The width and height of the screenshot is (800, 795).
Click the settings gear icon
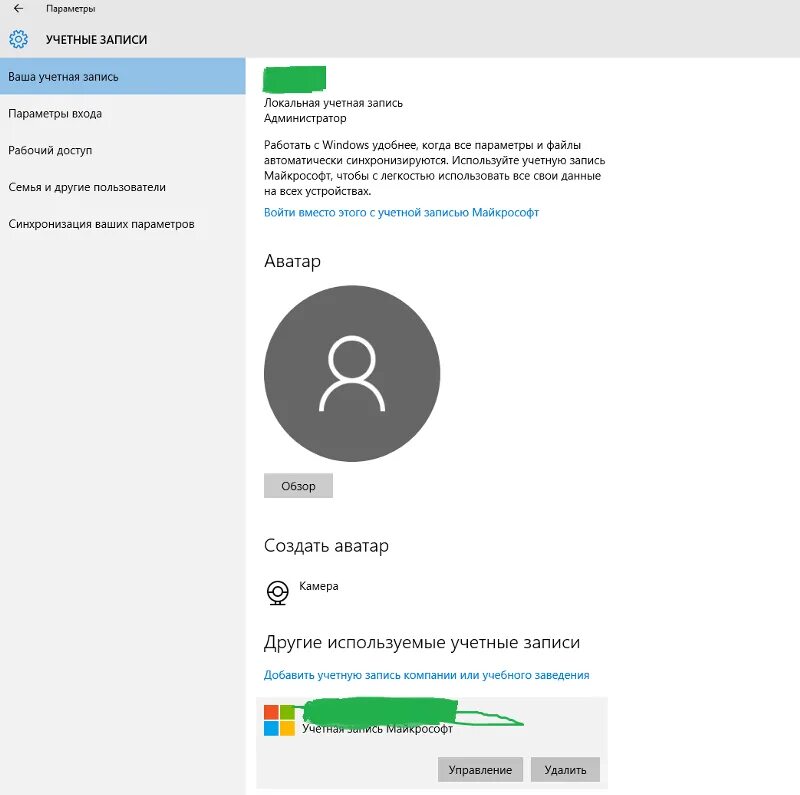18,39
